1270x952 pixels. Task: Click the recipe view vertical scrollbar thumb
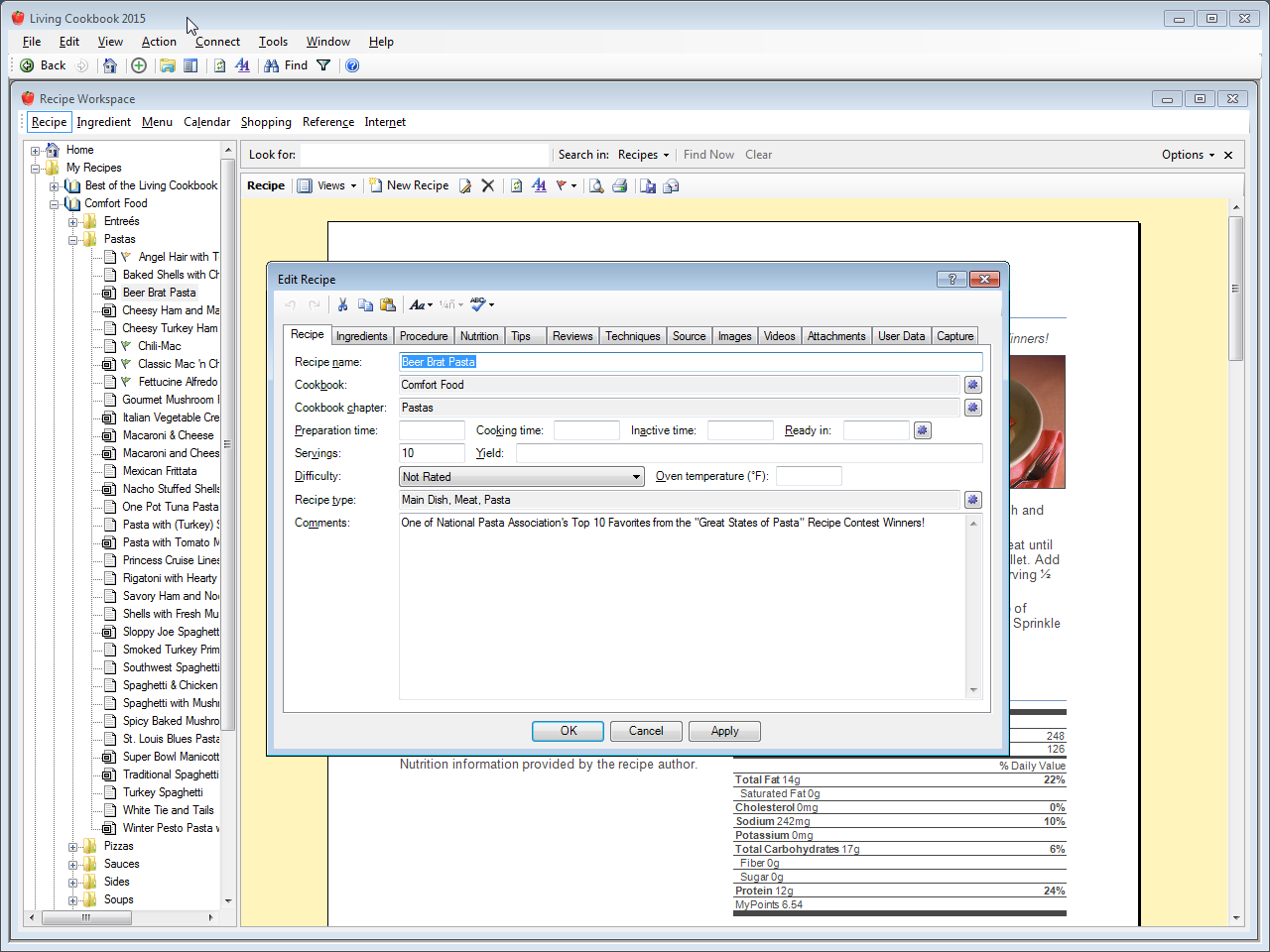point(1235,289)
